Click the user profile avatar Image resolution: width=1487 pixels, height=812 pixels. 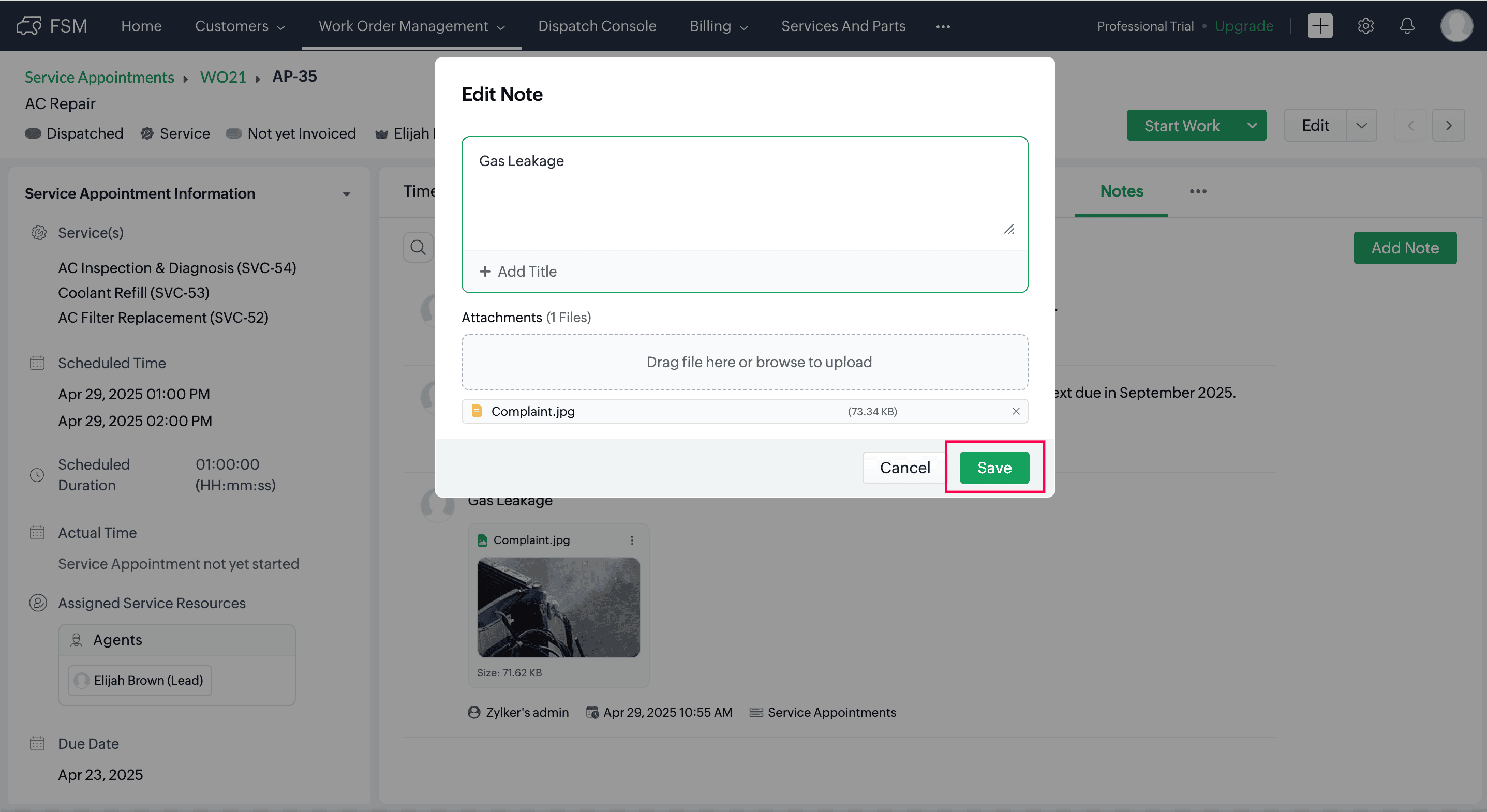coord(1456,26)
